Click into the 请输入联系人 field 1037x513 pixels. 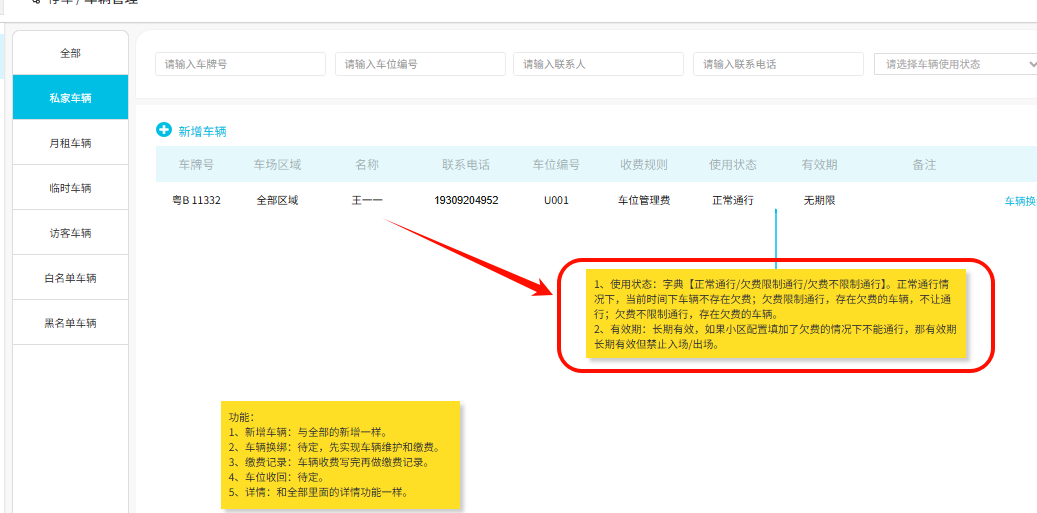click(598, 64)
